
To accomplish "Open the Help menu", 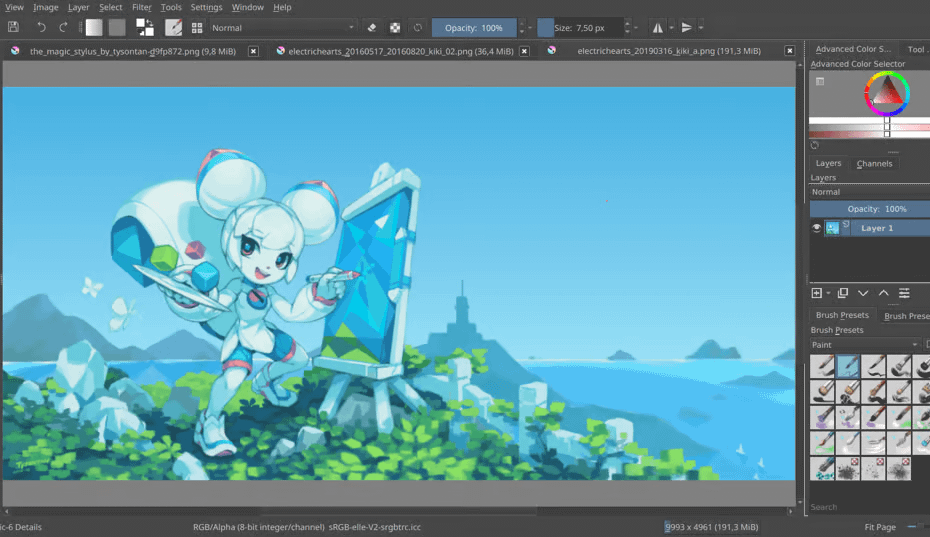I will point(282,7).
